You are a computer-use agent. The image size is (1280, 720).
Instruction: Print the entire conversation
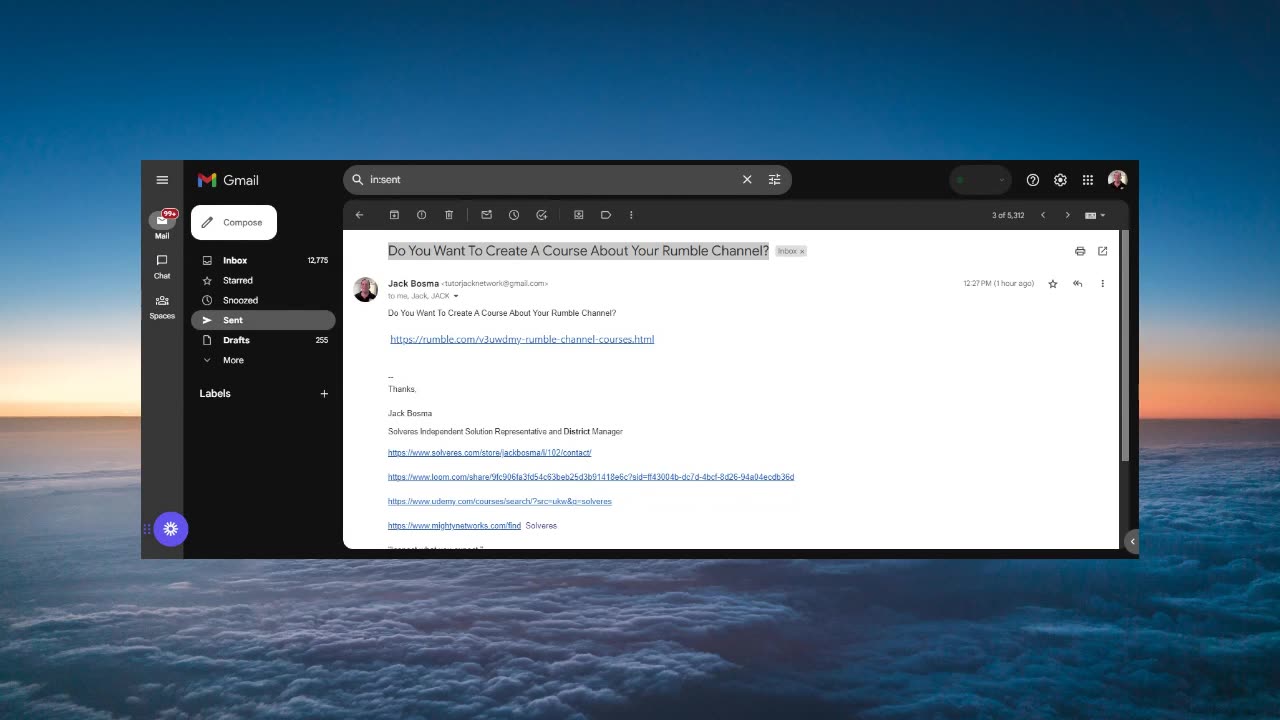[1080, 251]
